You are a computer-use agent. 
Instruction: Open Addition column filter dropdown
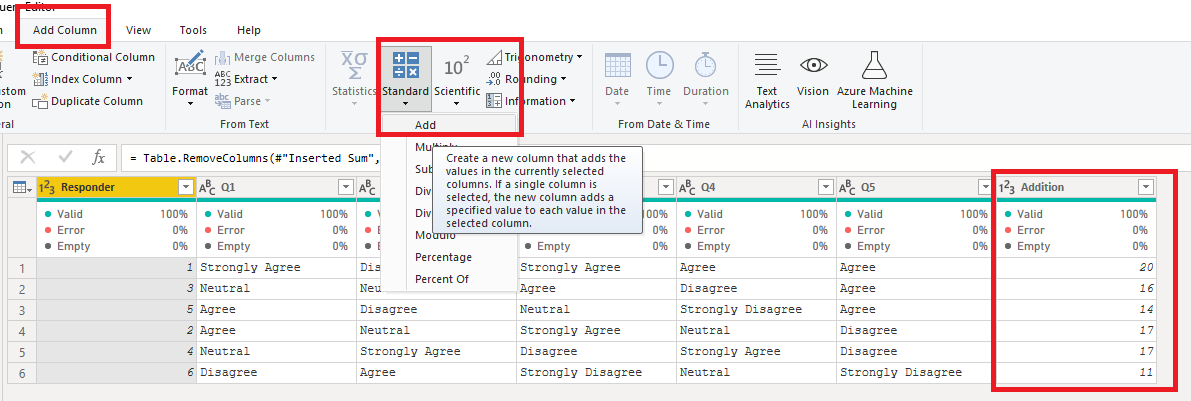pos(1145,187)
